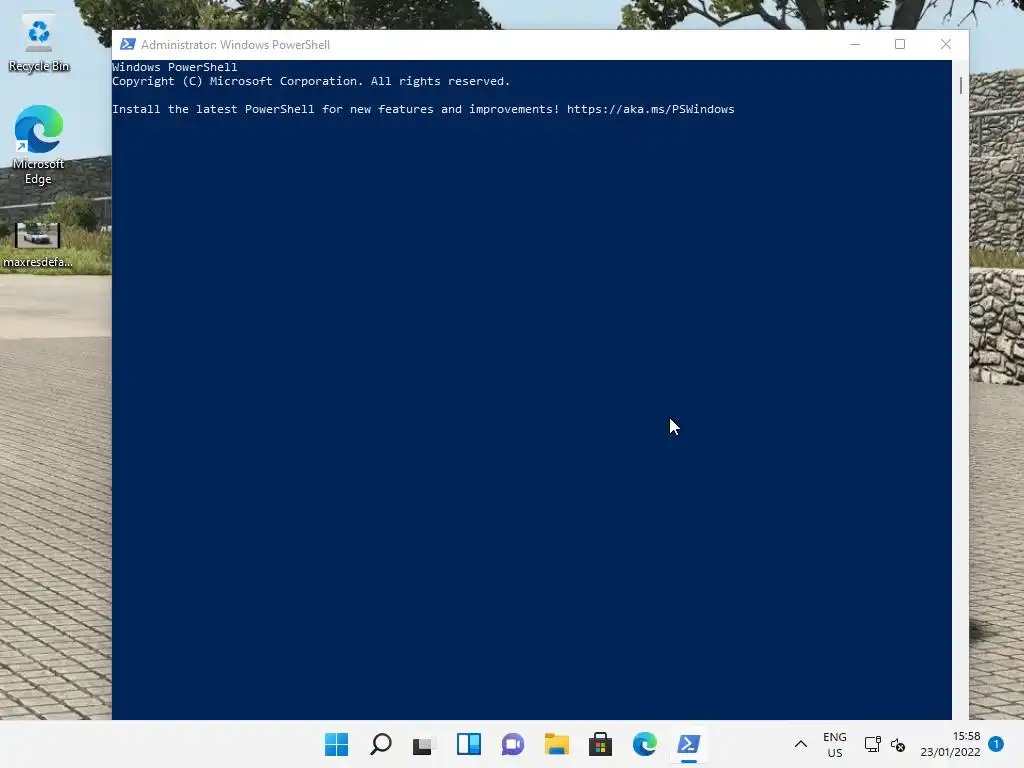Open Task View from the taskbar
1024x768 pixels.
[424, 744]
